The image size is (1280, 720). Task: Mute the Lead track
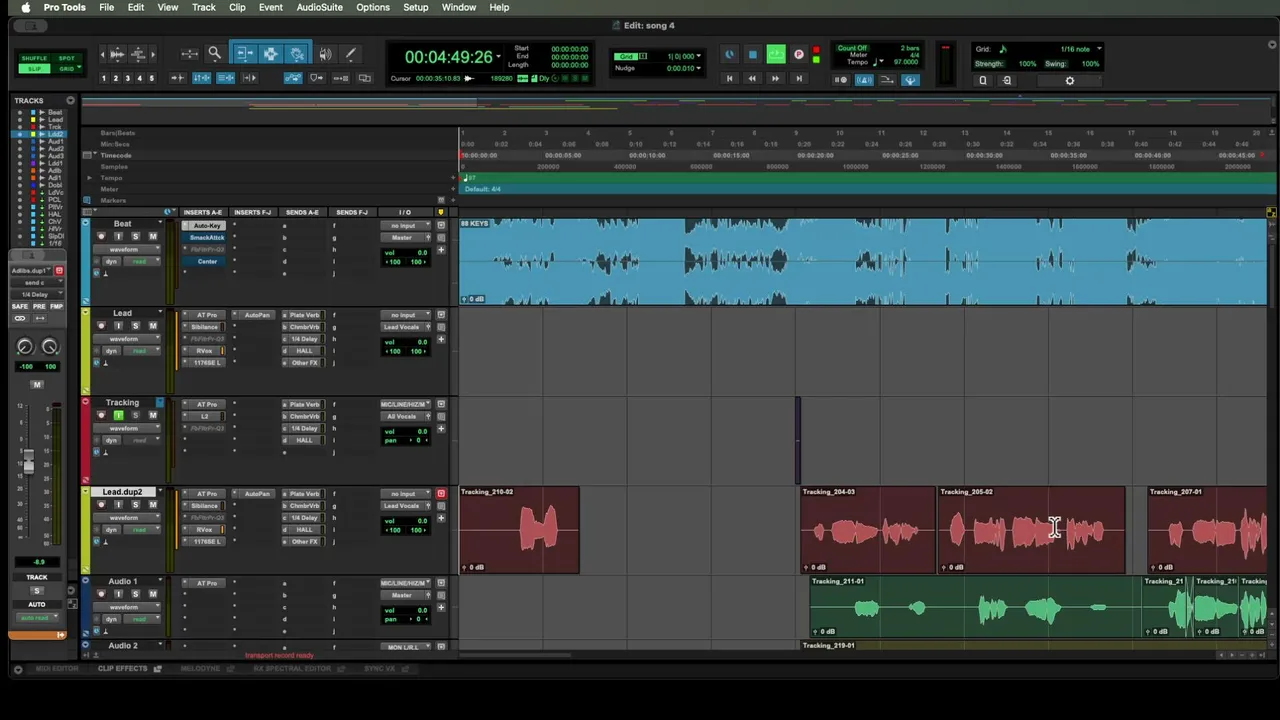click(x=153, y=326)
